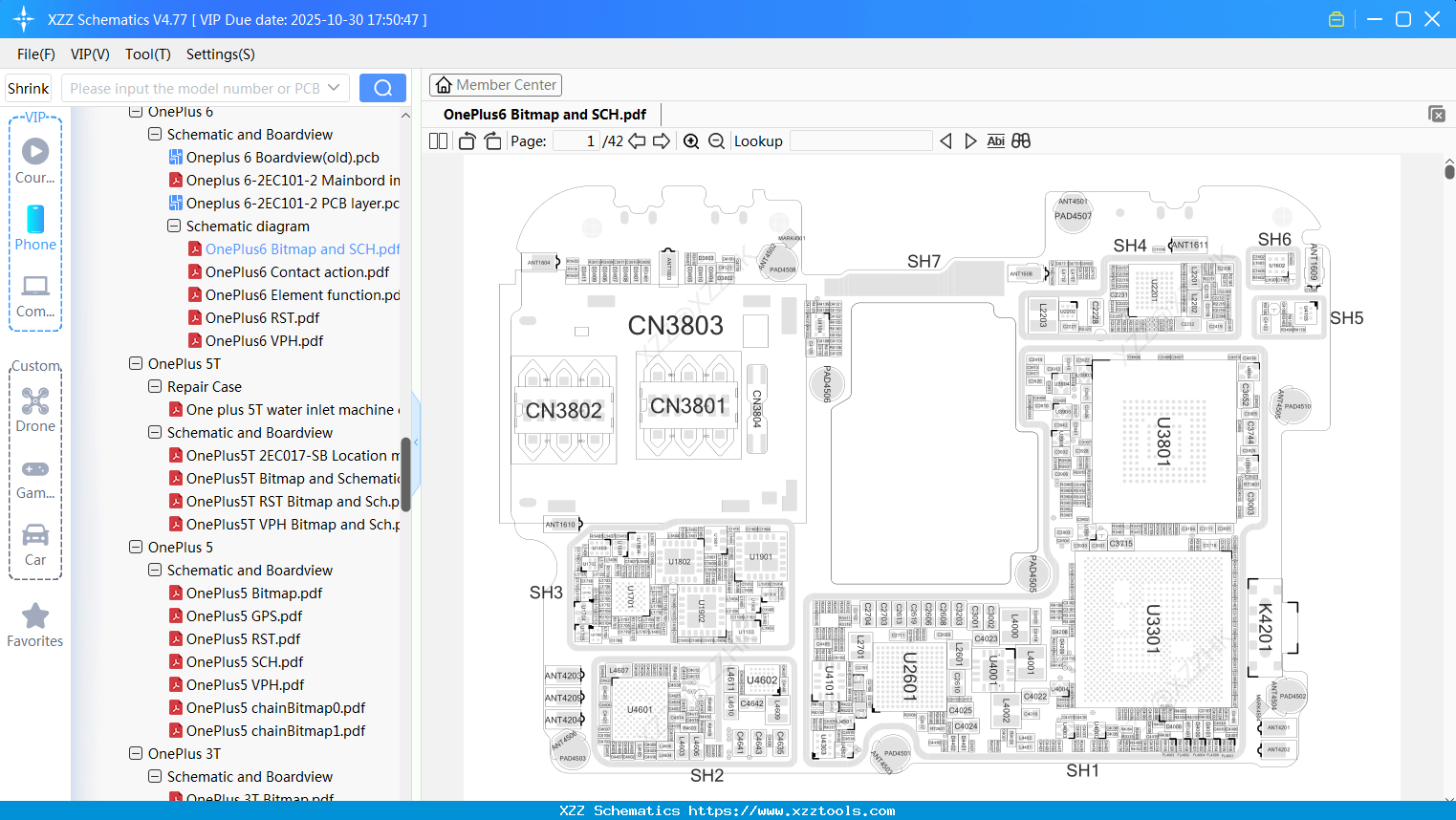Collapse the OnePlus 5 tree node
Screen dimensions: 1456x820
pyautogui.click(x=136, y=548)
